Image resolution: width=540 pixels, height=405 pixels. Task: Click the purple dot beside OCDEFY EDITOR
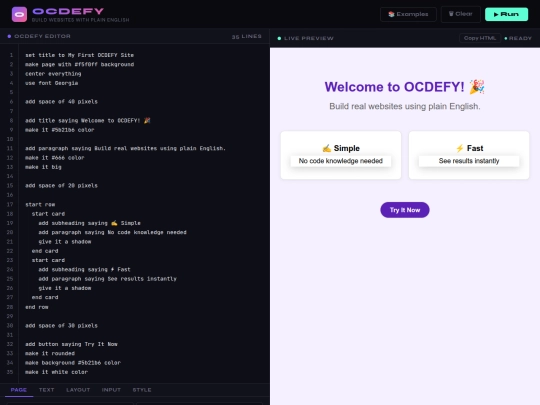pyautogui.click(x=9, y=36)
